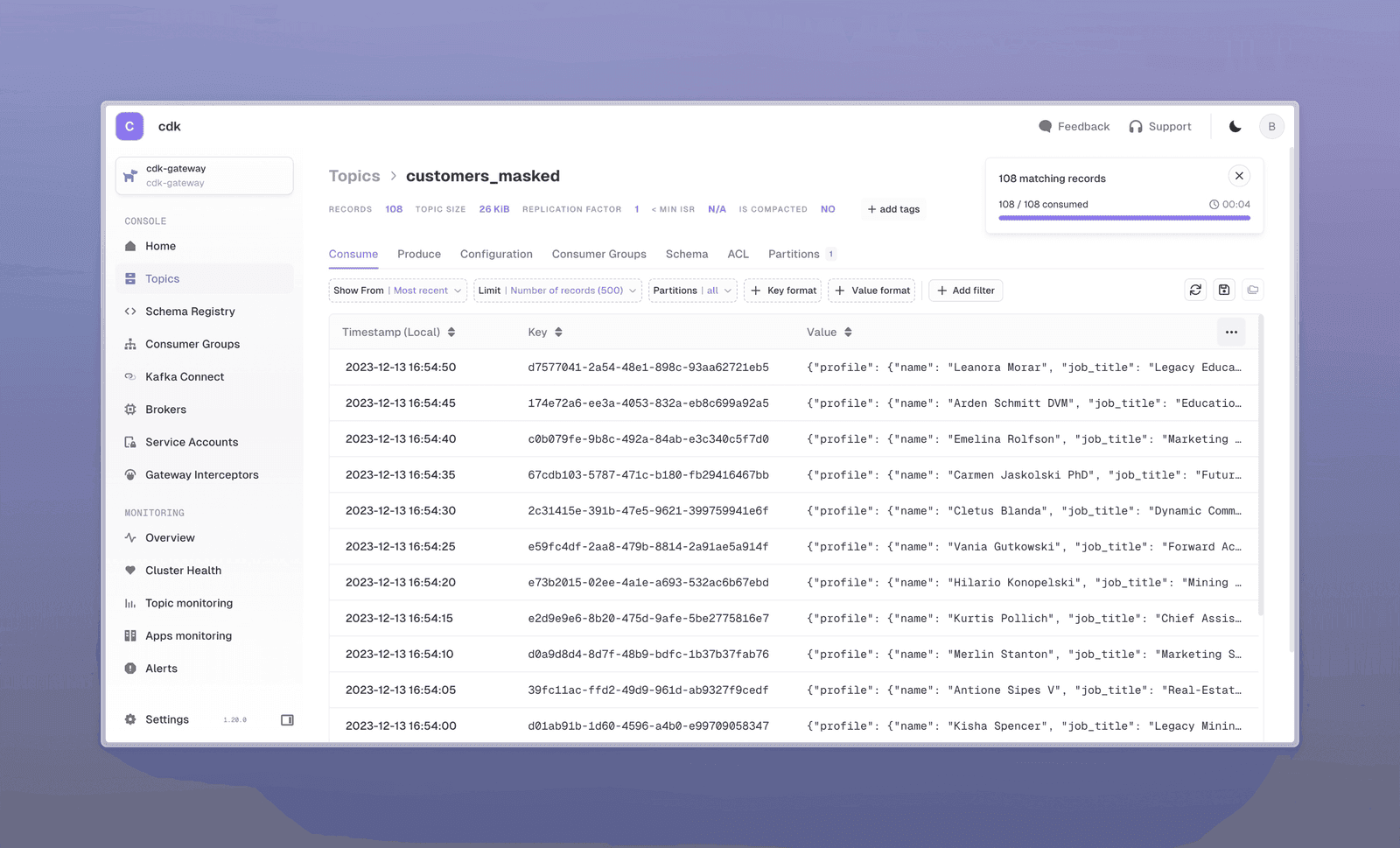Click the Cluster Health heart icon

pos(130,571)
